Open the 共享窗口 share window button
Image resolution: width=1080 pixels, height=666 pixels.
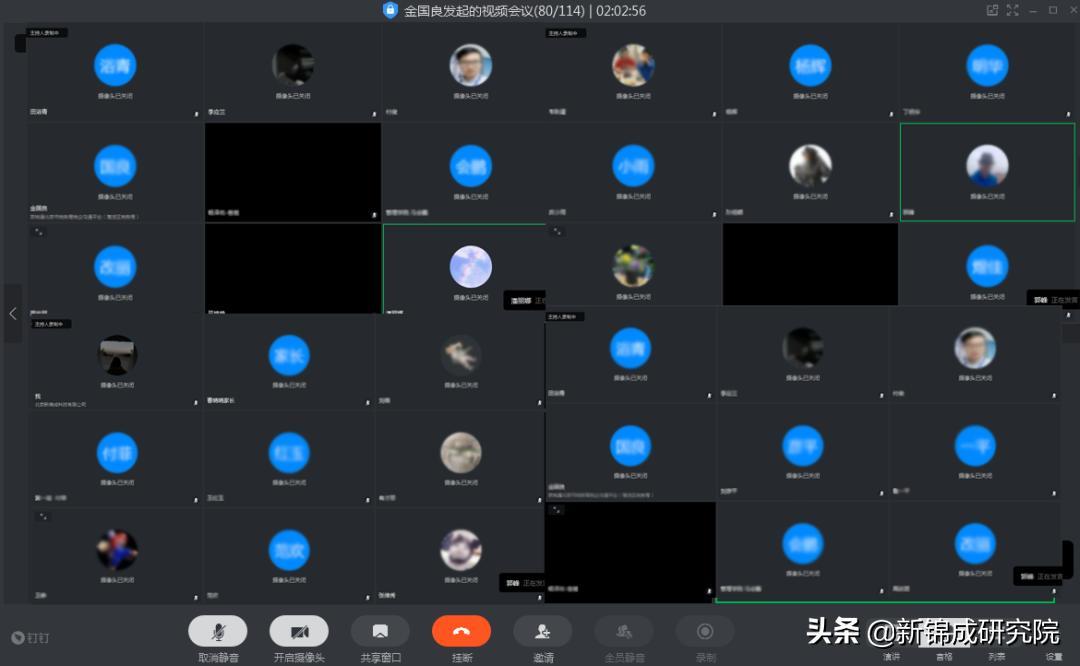380,631
